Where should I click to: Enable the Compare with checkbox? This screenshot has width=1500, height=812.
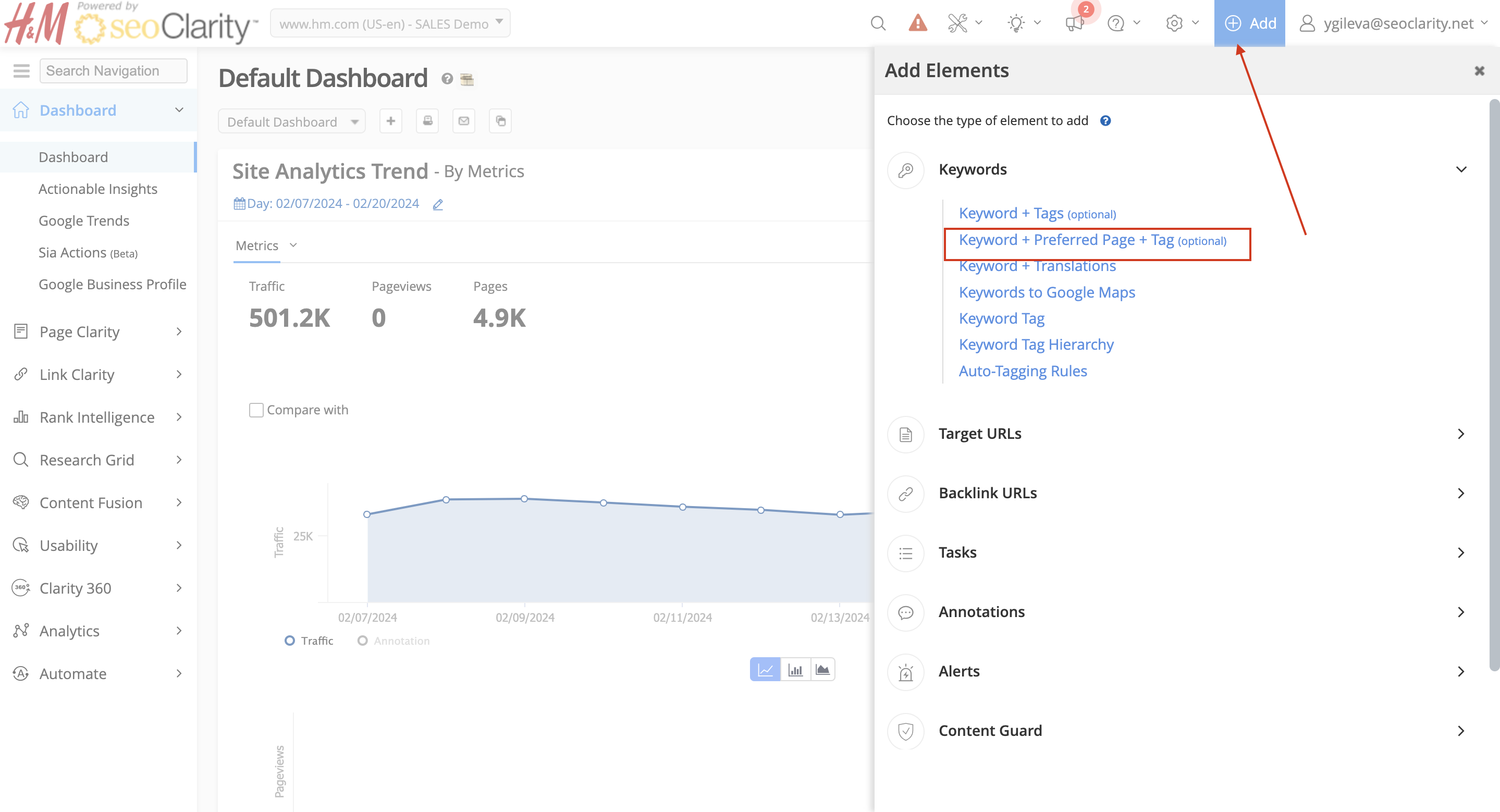pyautogui.click(x=256, y=410)
